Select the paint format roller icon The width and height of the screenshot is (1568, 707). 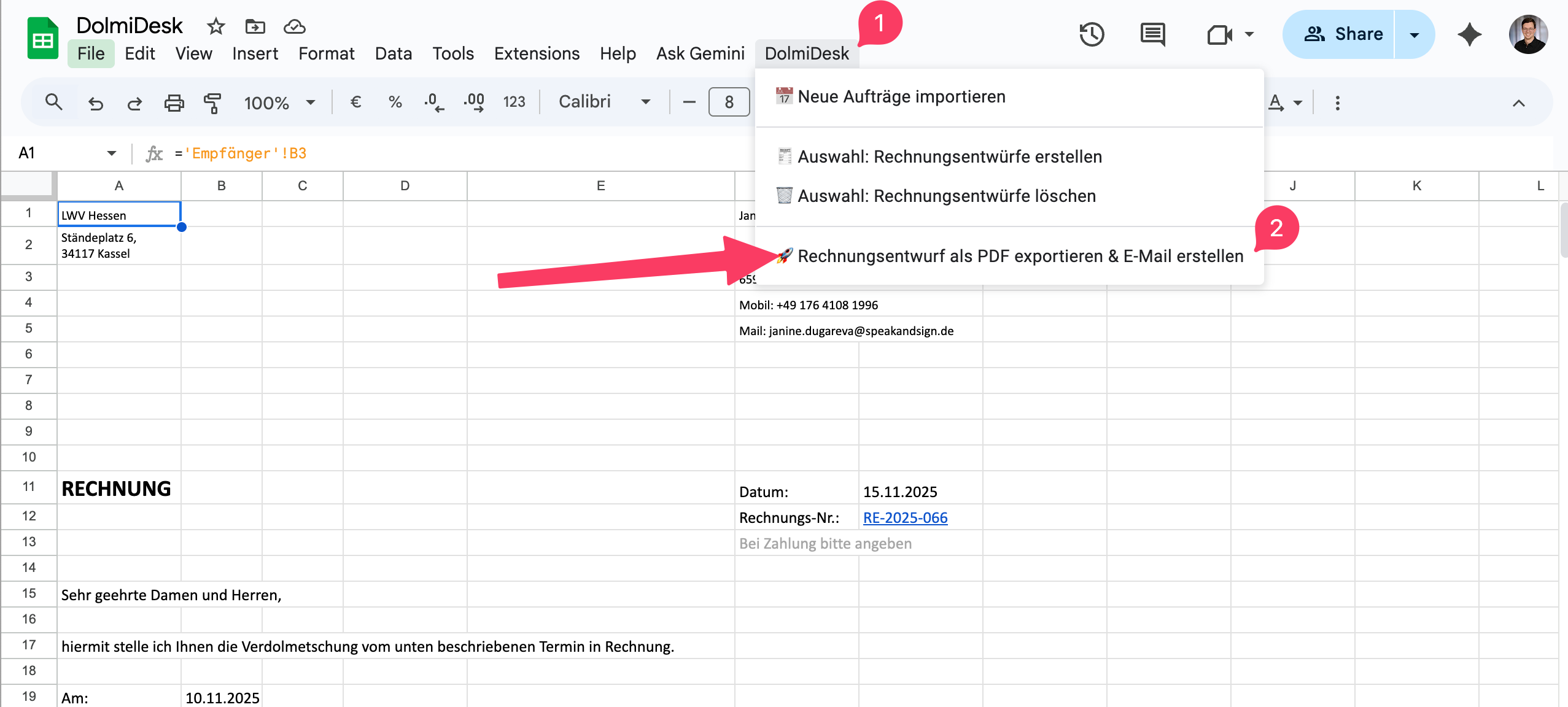pyautogui.click(x=212, y=102)
